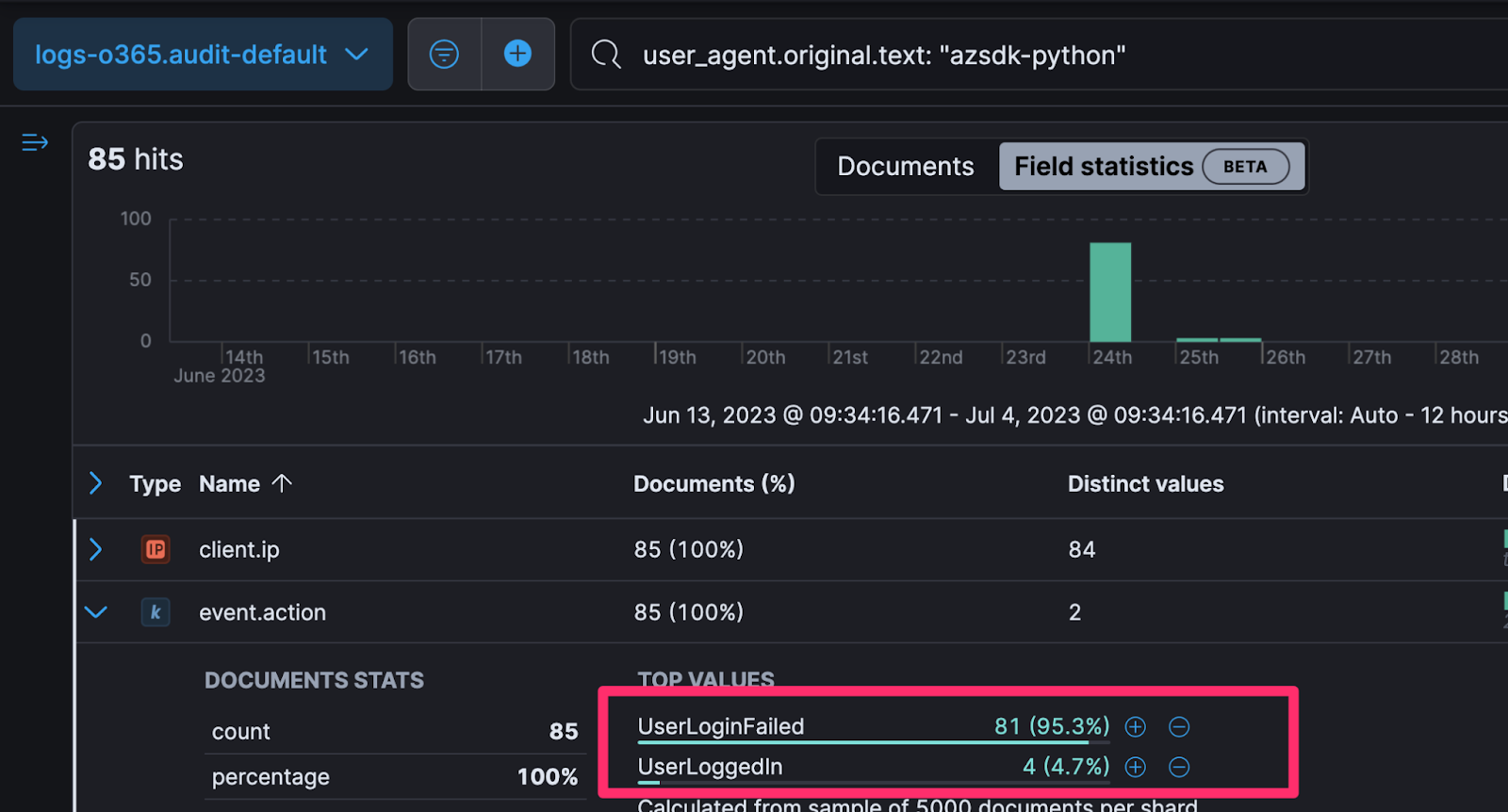1508x812 pixels.
Task: Filter for UserLoggedIn value
Action: click(x=1136, y=768)
